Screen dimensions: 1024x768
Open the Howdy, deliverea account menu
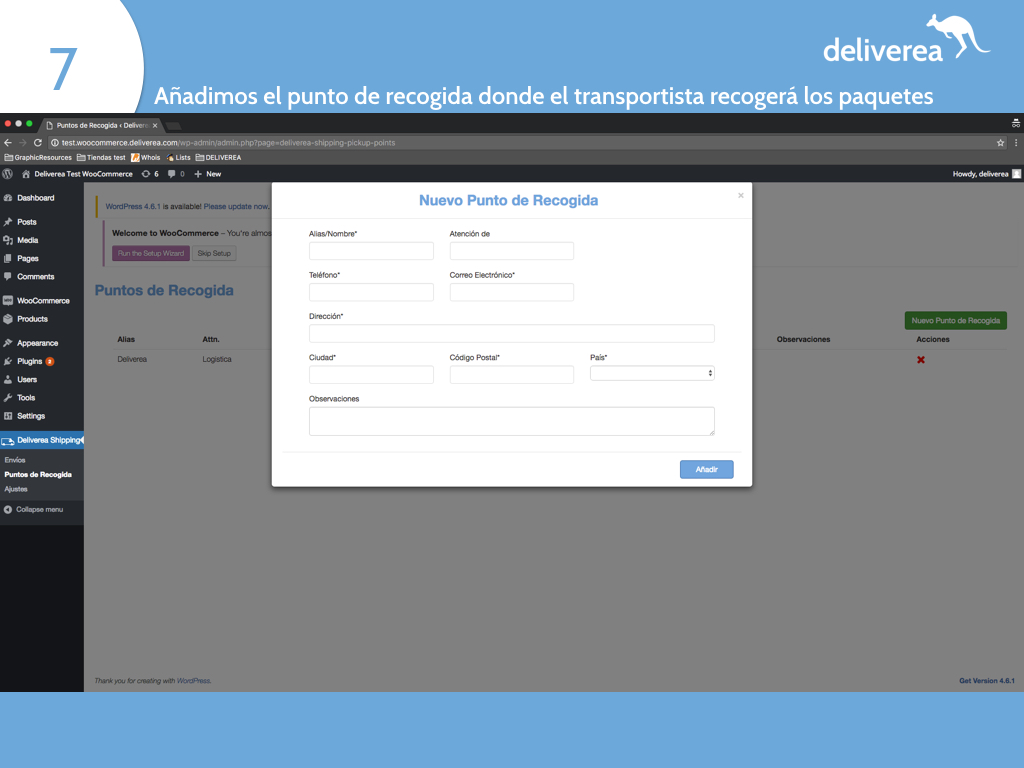pyautogui.click(x=986, y=174)
